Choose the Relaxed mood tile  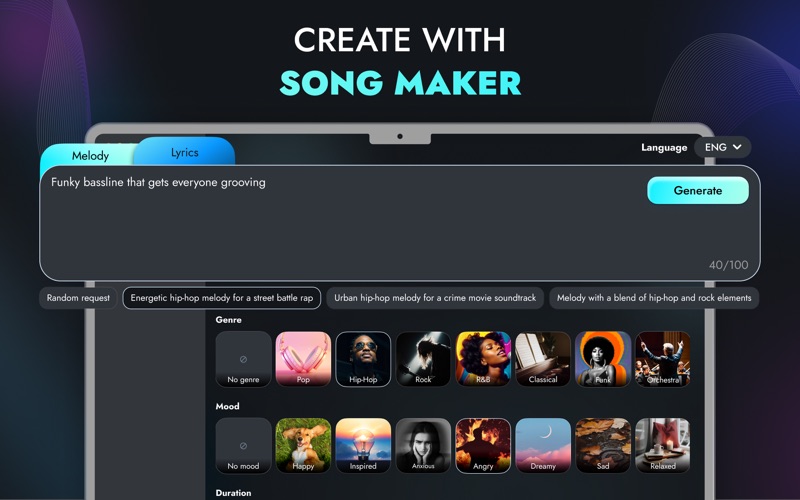point(663,446)
